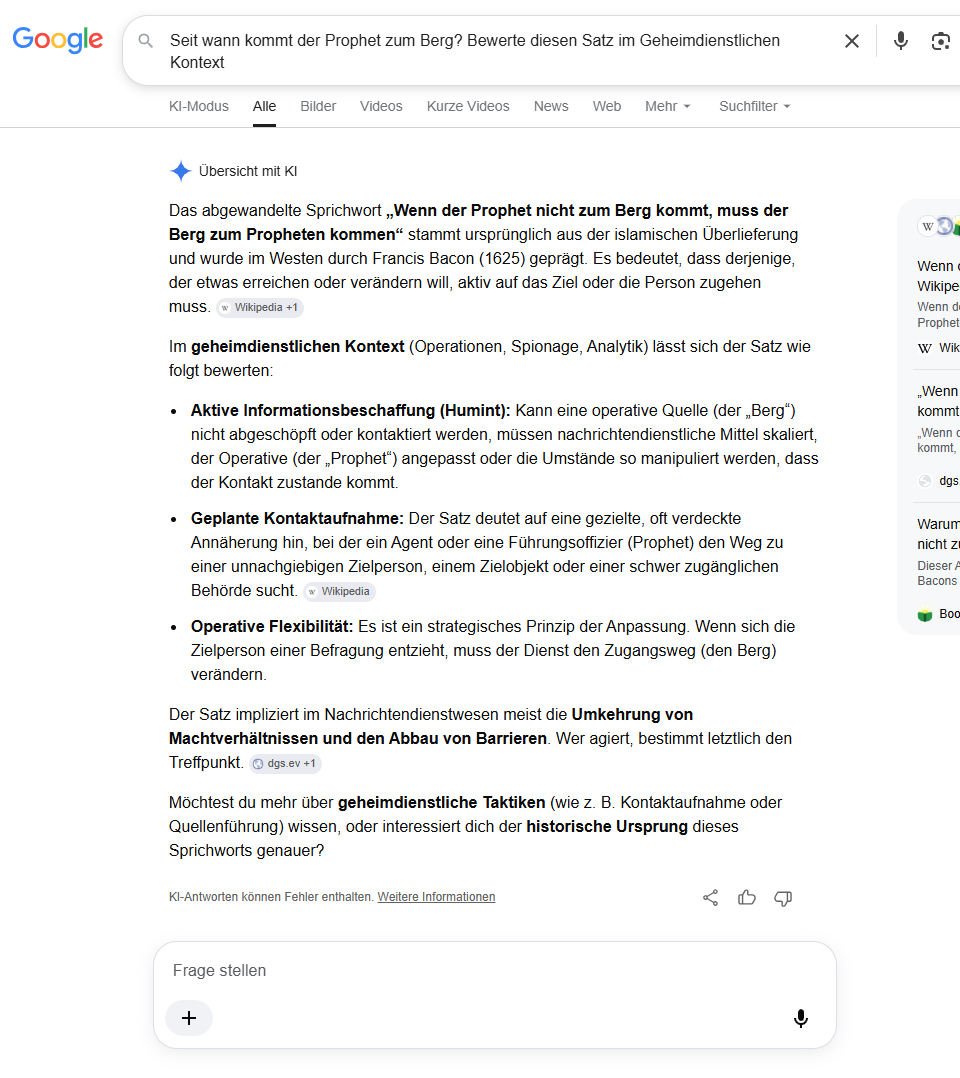Go to Kurze Videos tab
This screenshot has width=960, height=1078.
click(x=468, y=107)
